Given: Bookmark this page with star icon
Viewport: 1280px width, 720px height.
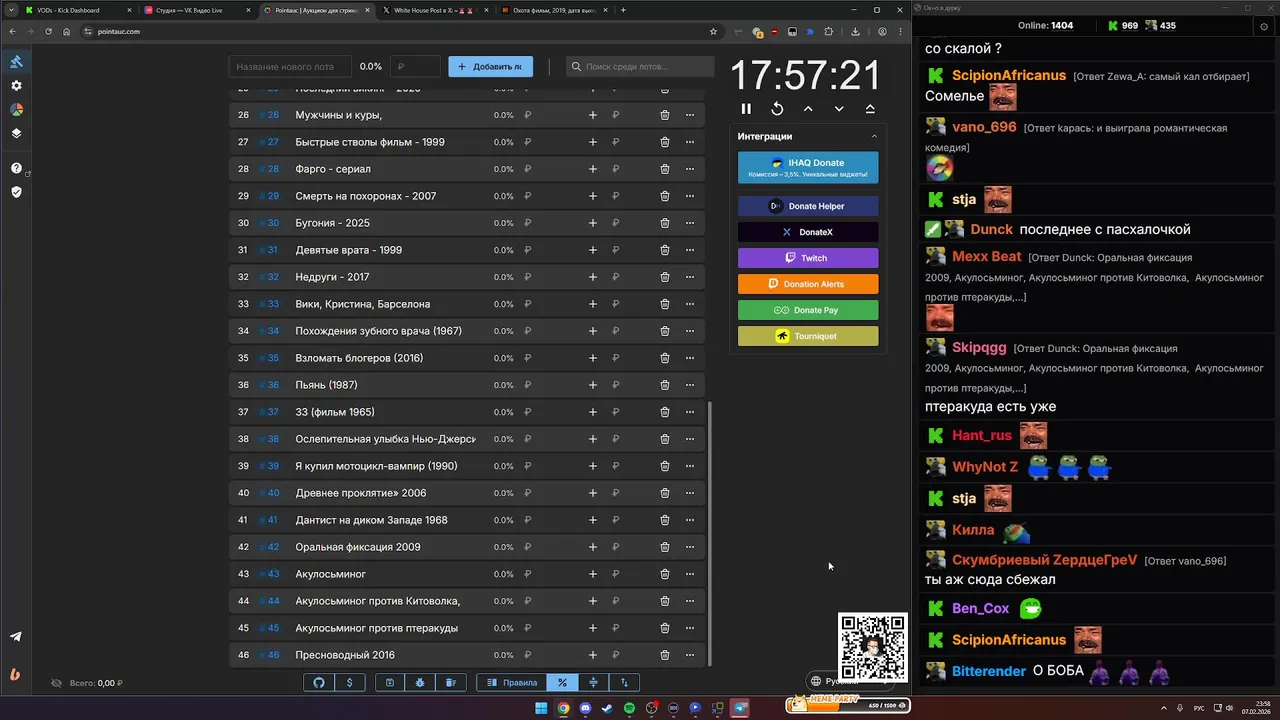Looking at the screenshot, I should click(x=713, y=31).
